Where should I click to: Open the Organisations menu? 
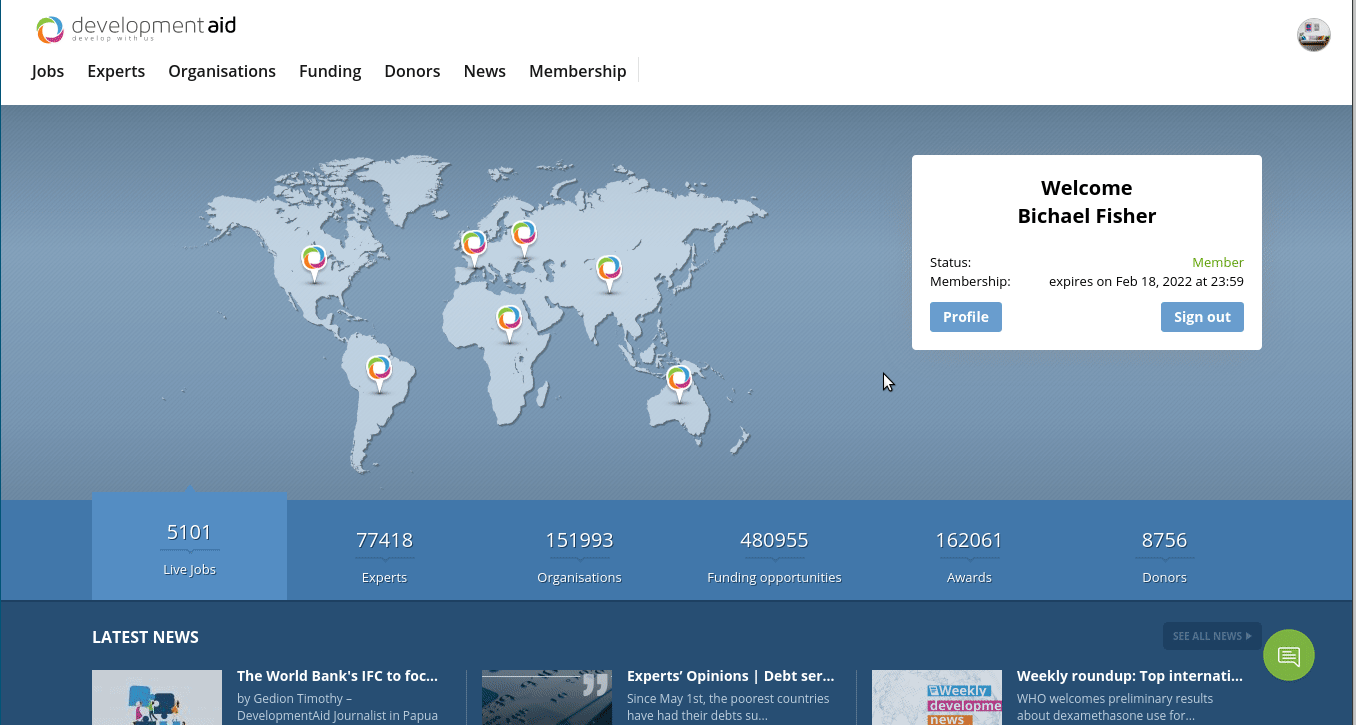(222, 71)
